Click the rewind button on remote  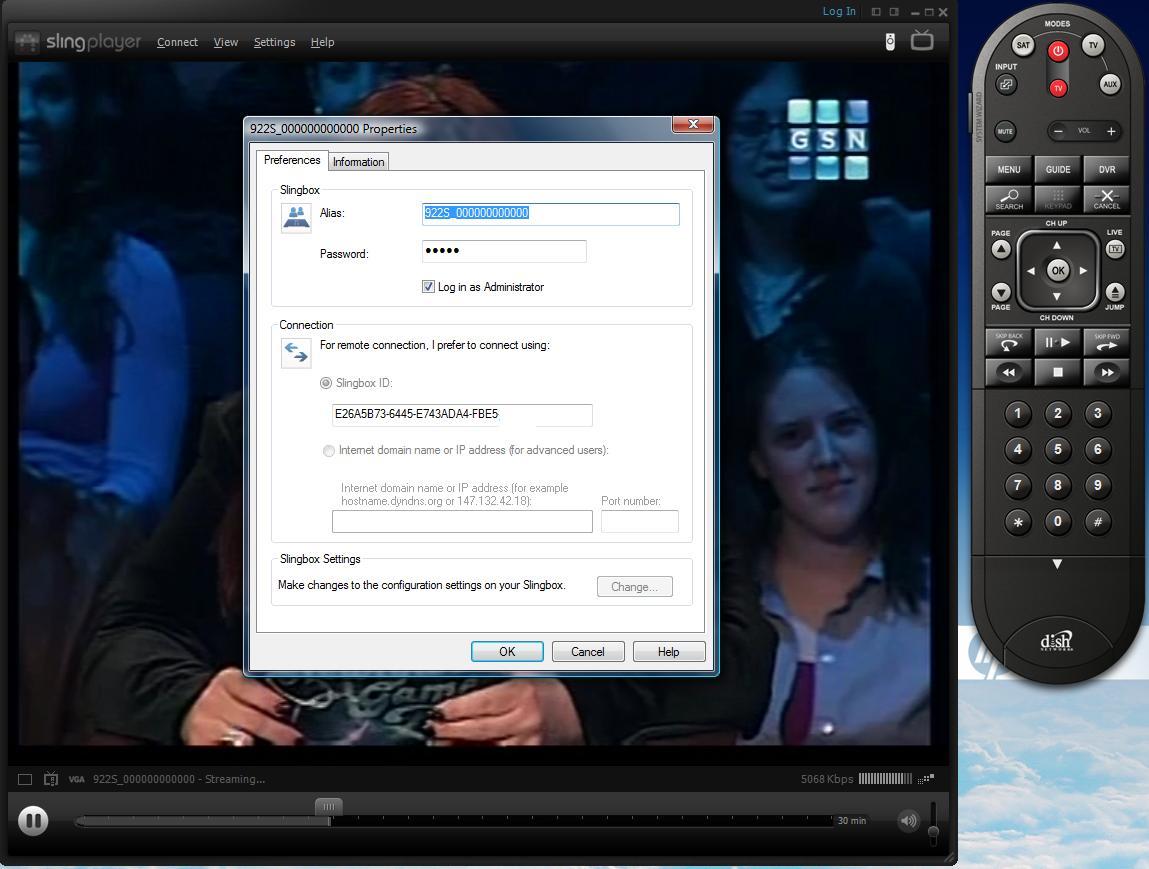1009,372
